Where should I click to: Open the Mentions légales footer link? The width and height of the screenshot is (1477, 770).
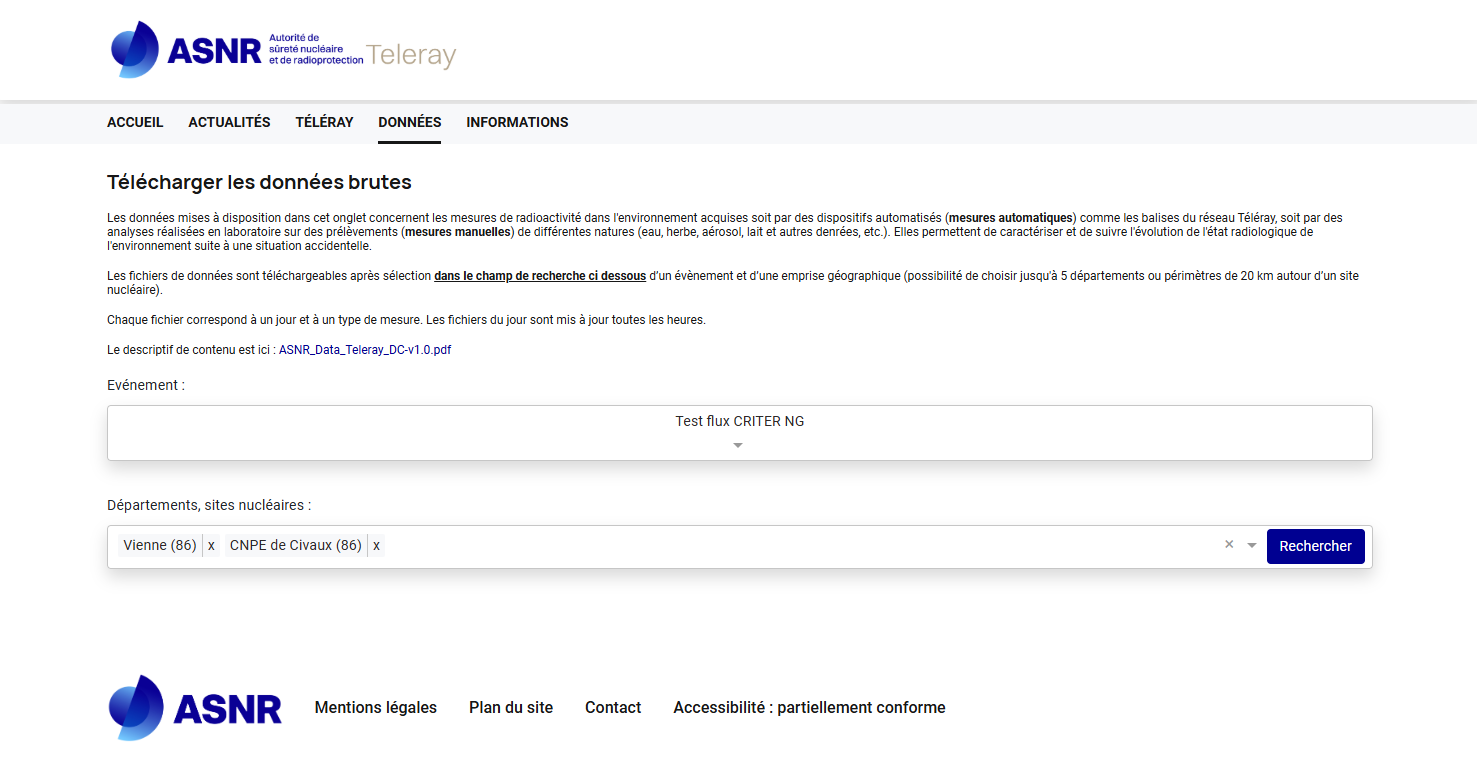(375, 708)
